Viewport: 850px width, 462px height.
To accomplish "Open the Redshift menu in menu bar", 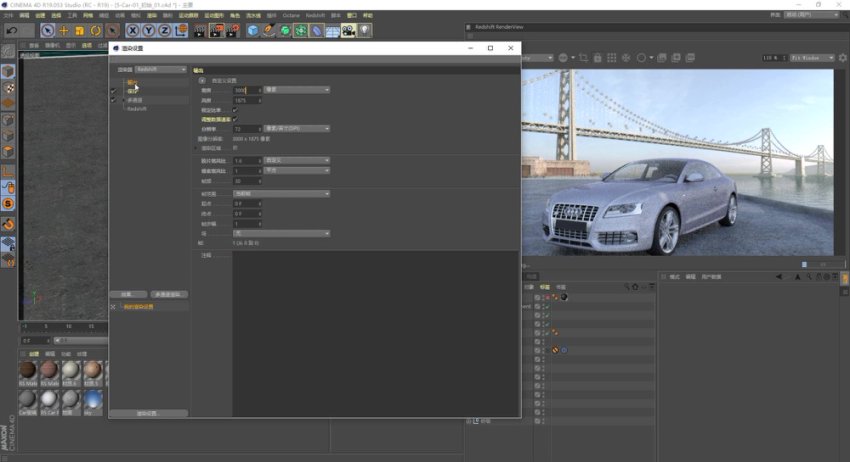I will click(316, 16).
